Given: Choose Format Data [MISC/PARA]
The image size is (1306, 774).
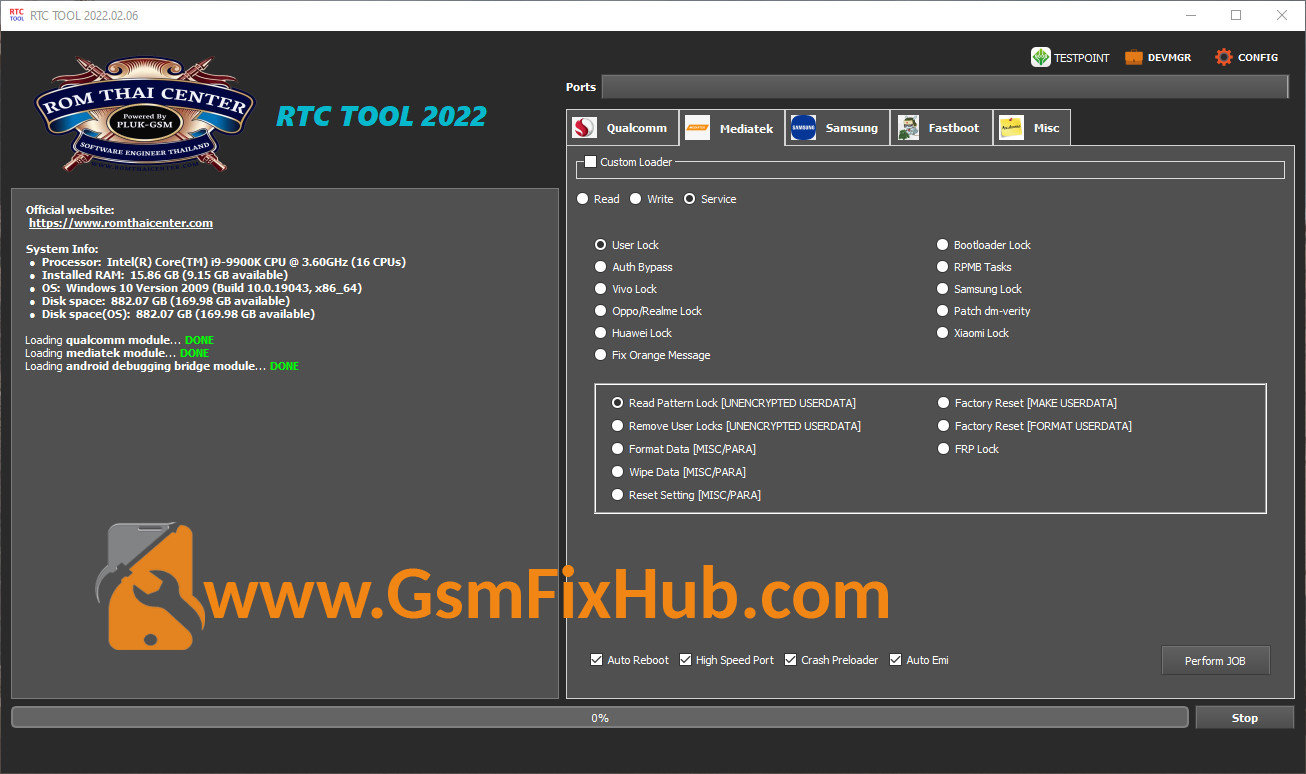Looking at the screenshot, I should click(x=618, y=449).
